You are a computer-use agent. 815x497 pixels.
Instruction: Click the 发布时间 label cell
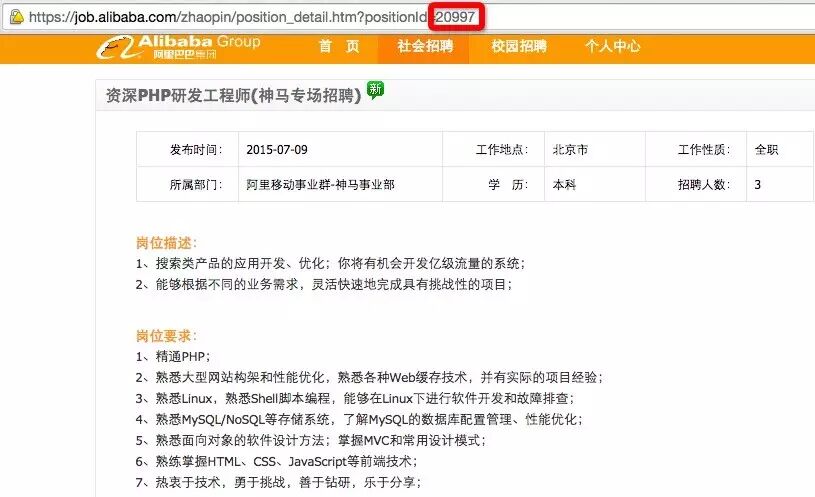tap(188, 149)
